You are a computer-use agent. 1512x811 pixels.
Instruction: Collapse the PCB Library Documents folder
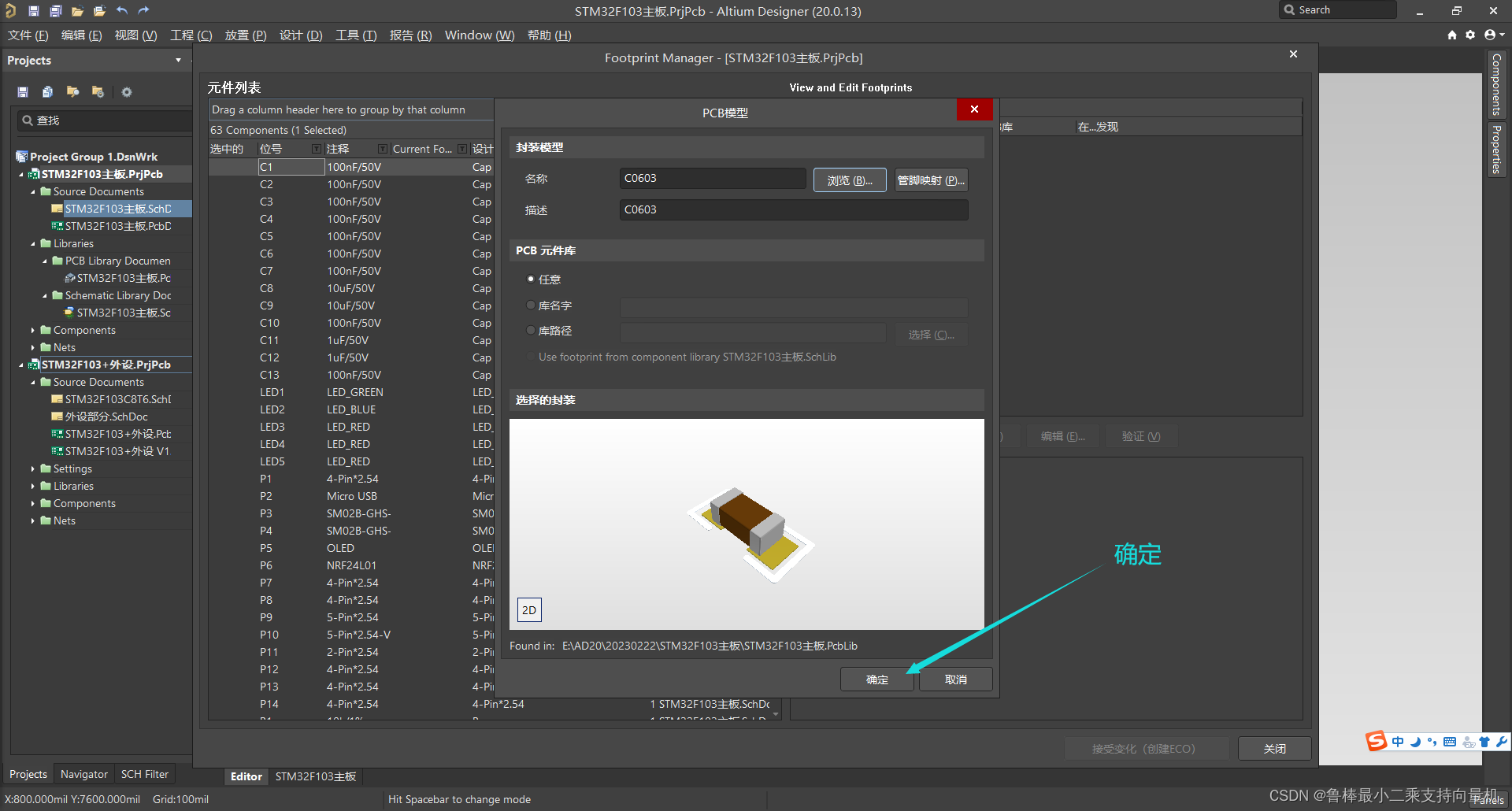tap(45, 261)
